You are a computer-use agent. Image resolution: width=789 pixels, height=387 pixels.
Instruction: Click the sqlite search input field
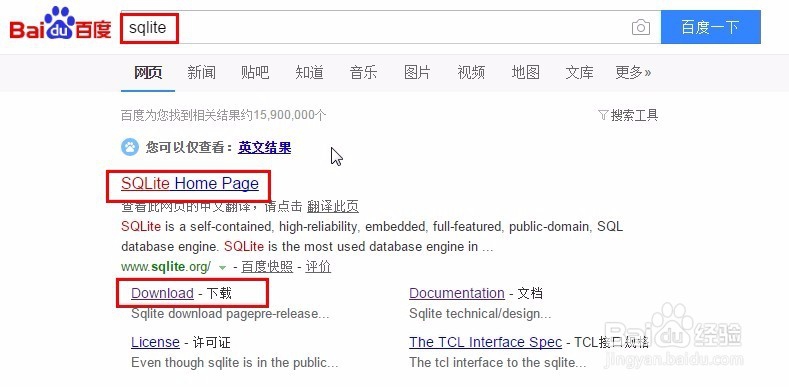pos(390,27)
